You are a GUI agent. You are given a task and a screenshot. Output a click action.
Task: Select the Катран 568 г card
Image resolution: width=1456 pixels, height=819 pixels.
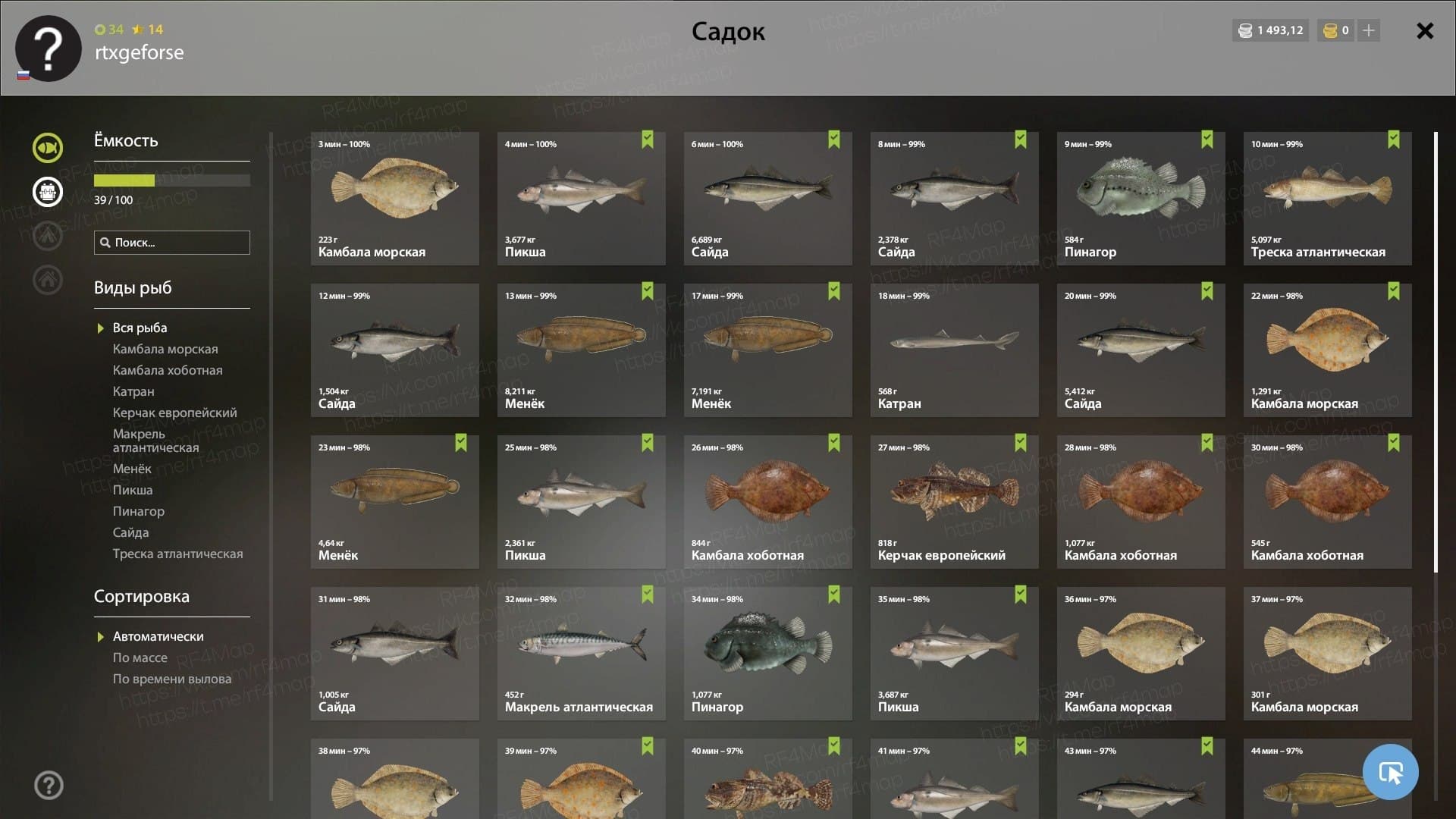pyautogui.click(x=955, y=350)
